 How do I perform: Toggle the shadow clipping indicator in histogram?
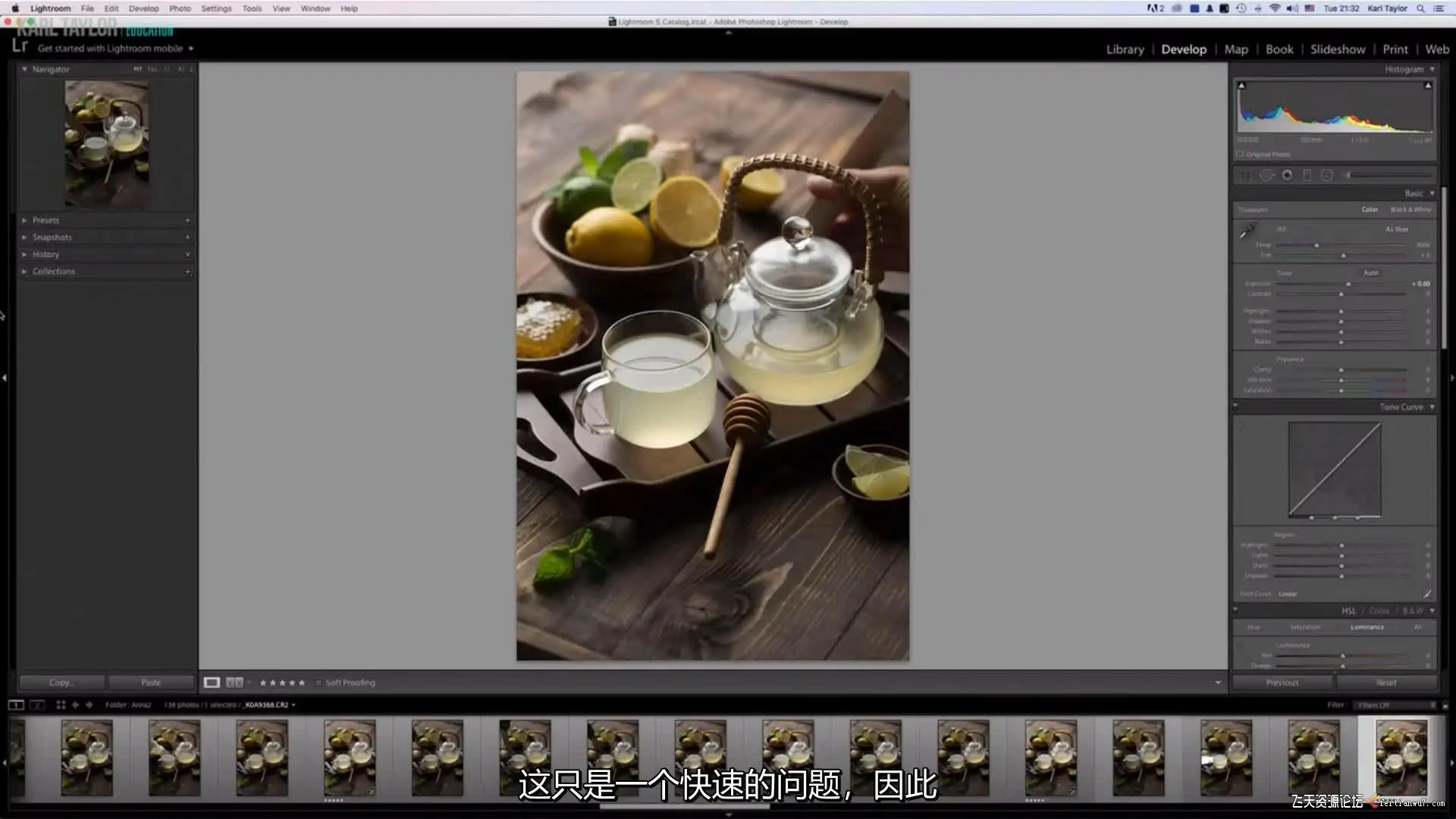[1241, 86]
